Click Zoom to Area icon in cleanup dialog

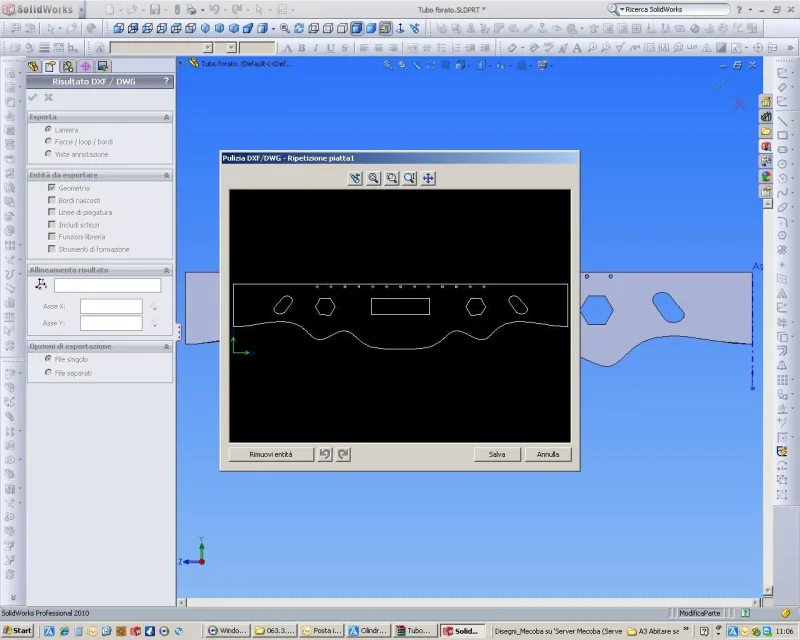(x=391, y=178)
